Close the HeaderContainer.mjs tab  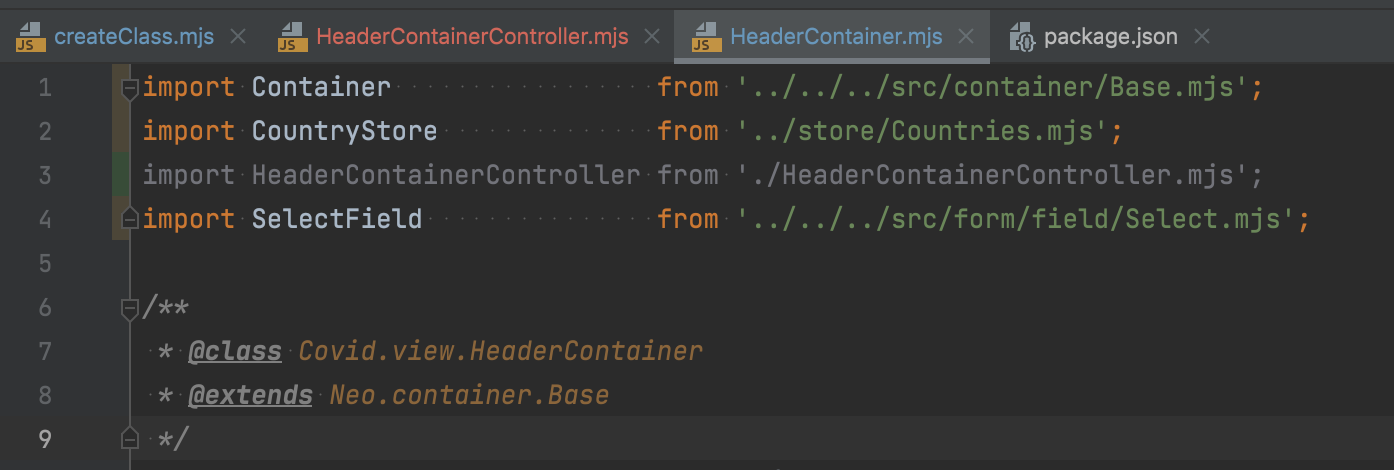tap(966, 37)
